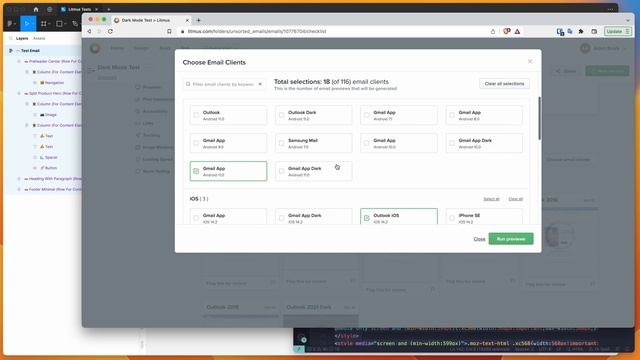This screenshot has width=640, height=360.
Task: Click the email client list scrollbar
Action: click(539, 118)
